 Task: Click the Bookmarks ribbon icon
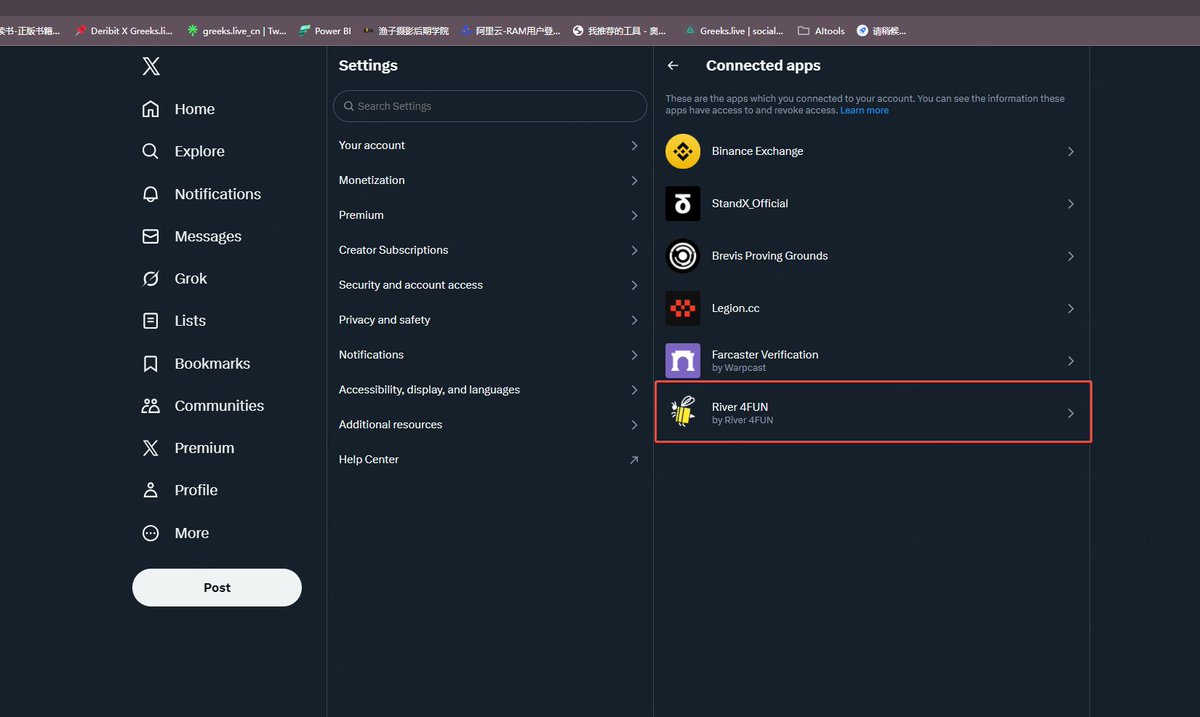point(151,363)
